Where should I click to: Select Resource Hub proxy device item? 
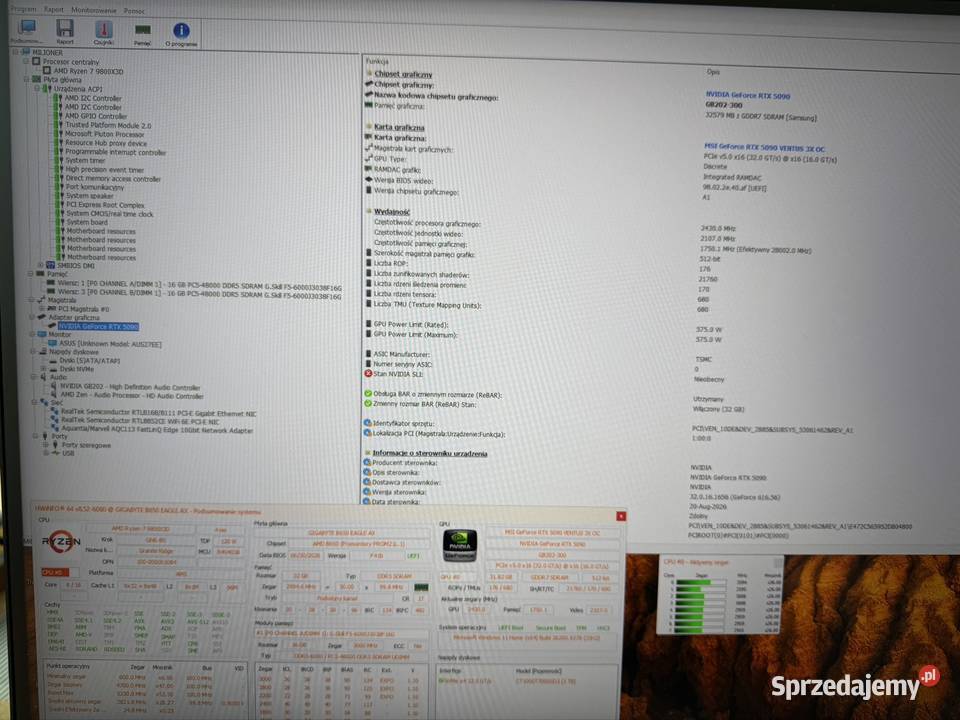pos(106,143)
